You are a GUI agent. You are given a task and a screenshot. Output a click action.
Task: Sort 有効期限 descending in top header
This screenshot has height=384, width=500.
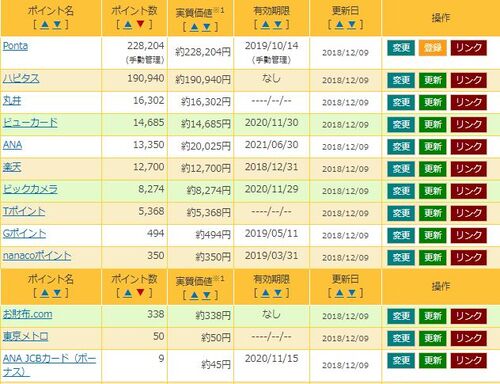coord(278,24)
